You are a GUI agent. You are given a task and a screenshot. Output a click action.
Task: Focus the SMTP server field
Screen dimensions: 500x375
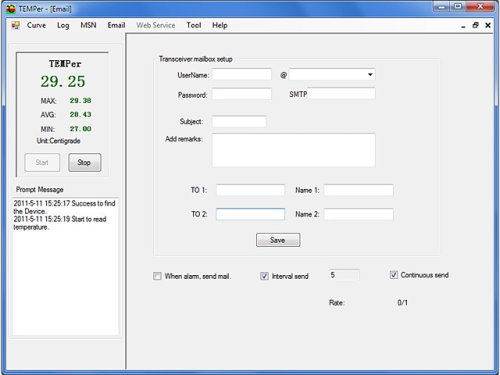341,94
